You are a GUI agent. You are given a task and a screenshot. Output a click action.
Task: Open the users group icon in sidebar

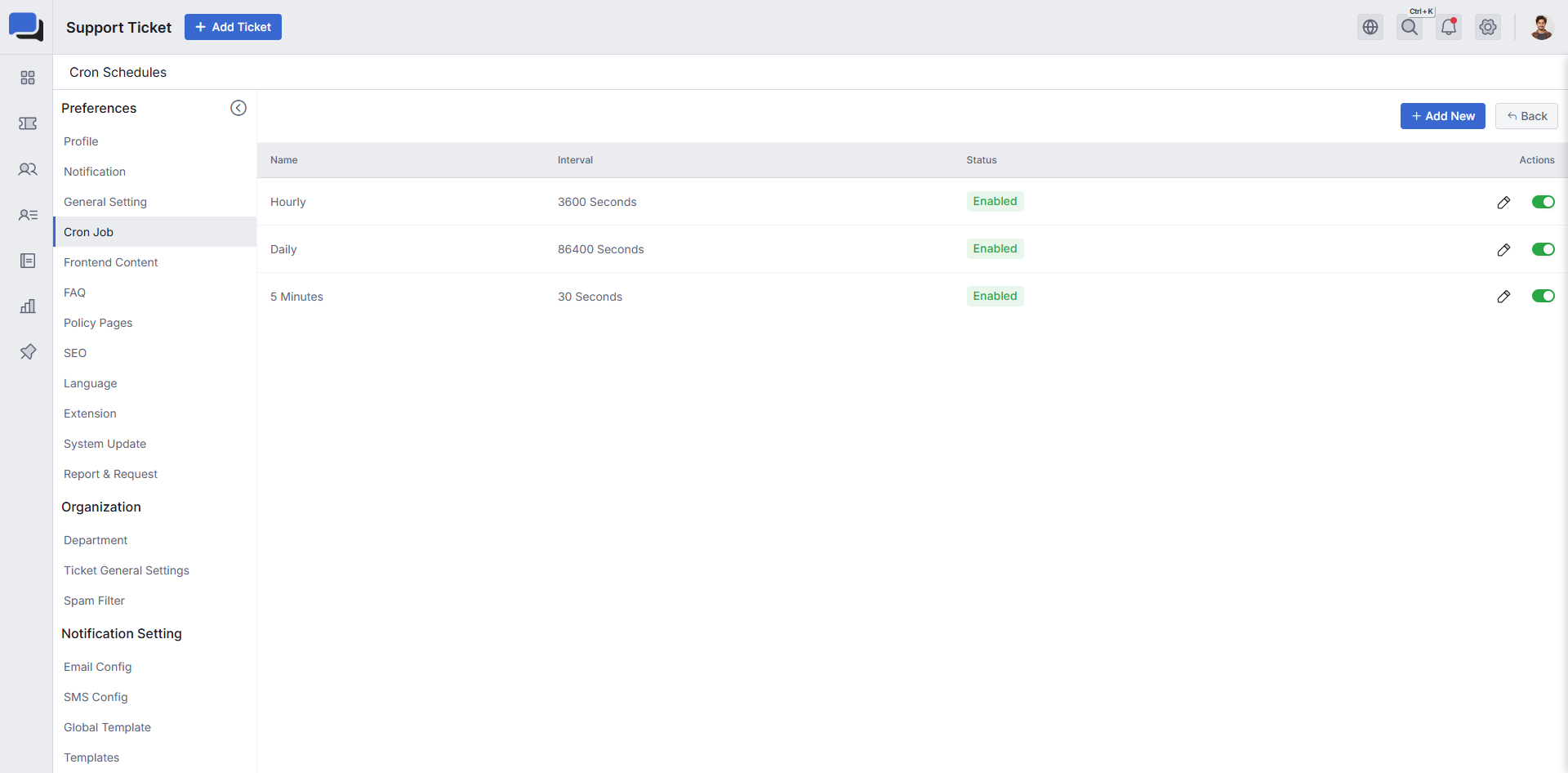coord(28,169)
